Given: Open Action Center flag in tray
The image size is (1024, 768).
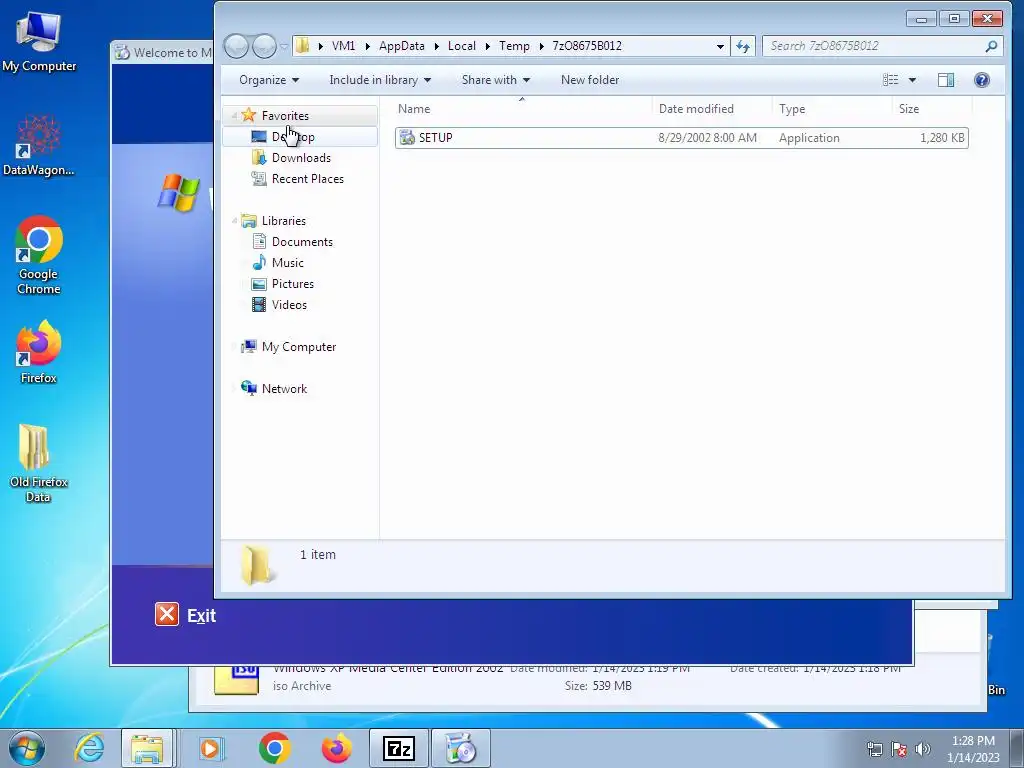Looking at the screenshot, I should [899, 749].
